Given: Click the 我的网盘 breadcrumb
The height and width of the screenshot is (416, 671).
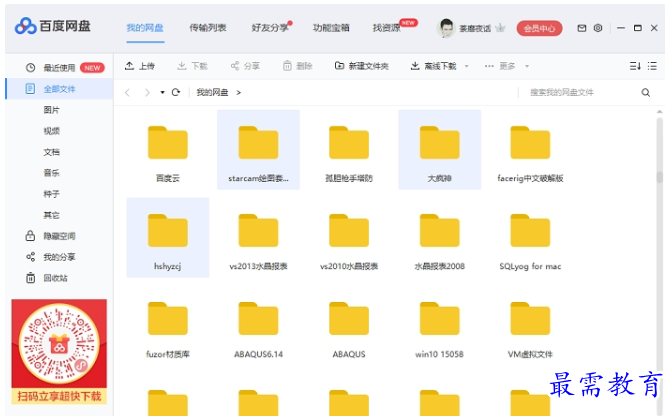Looking at the screenshot, I should point(212,92).
